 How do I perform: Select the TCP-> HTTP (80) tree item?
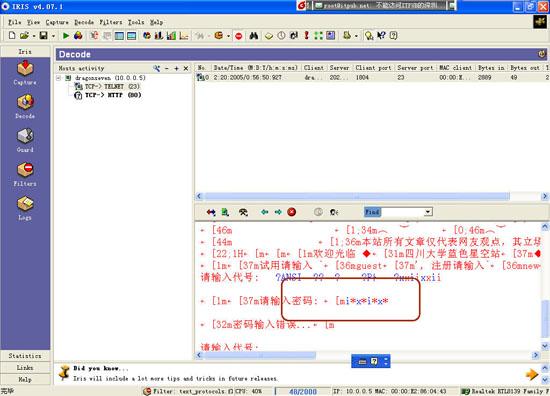[108, 95]
